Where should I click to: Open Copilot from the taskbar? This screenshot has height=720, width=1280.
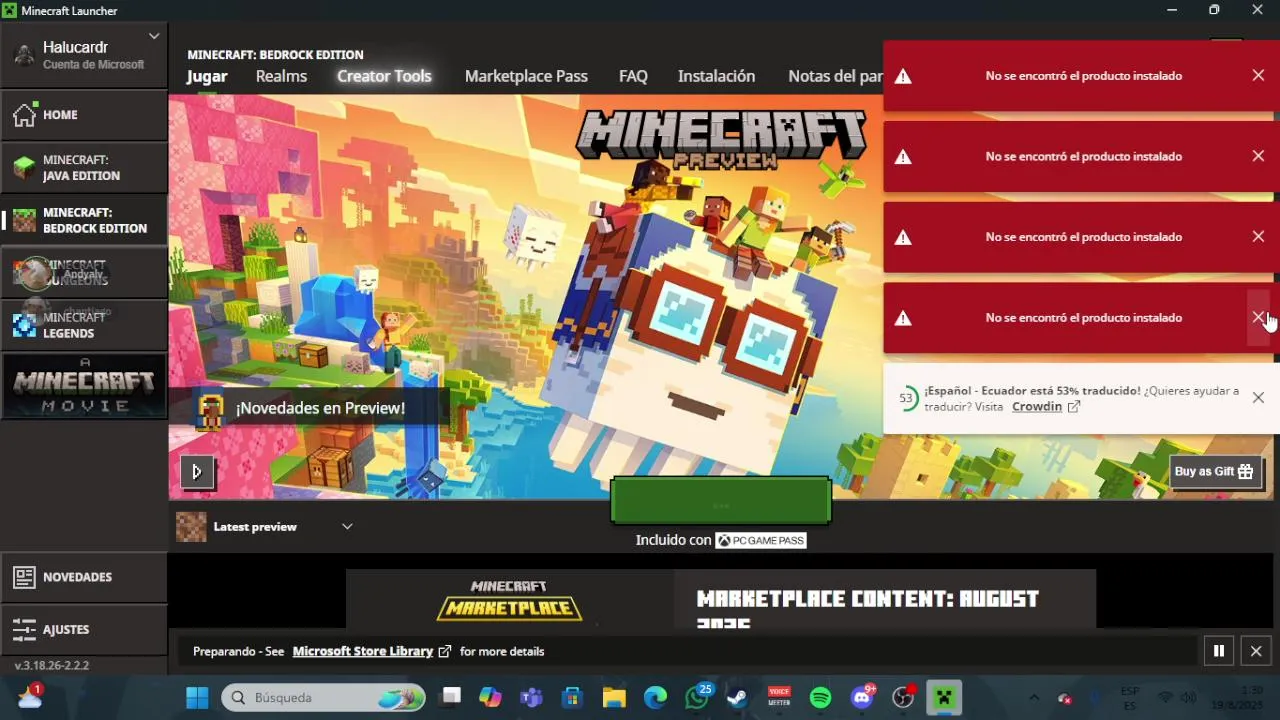point(490,697)
